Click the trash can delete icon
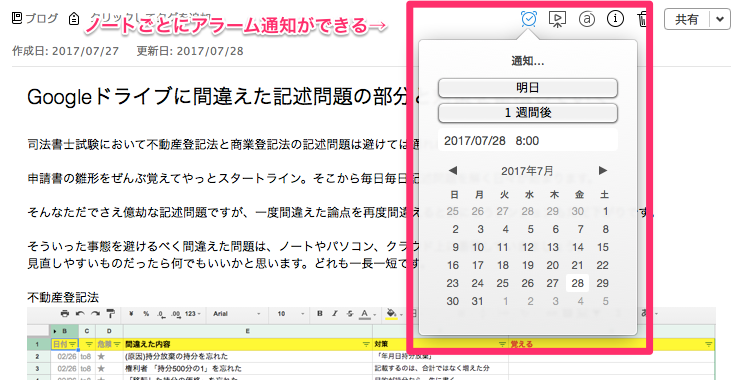This screenshot has width=732, height=380. [643, 19]
